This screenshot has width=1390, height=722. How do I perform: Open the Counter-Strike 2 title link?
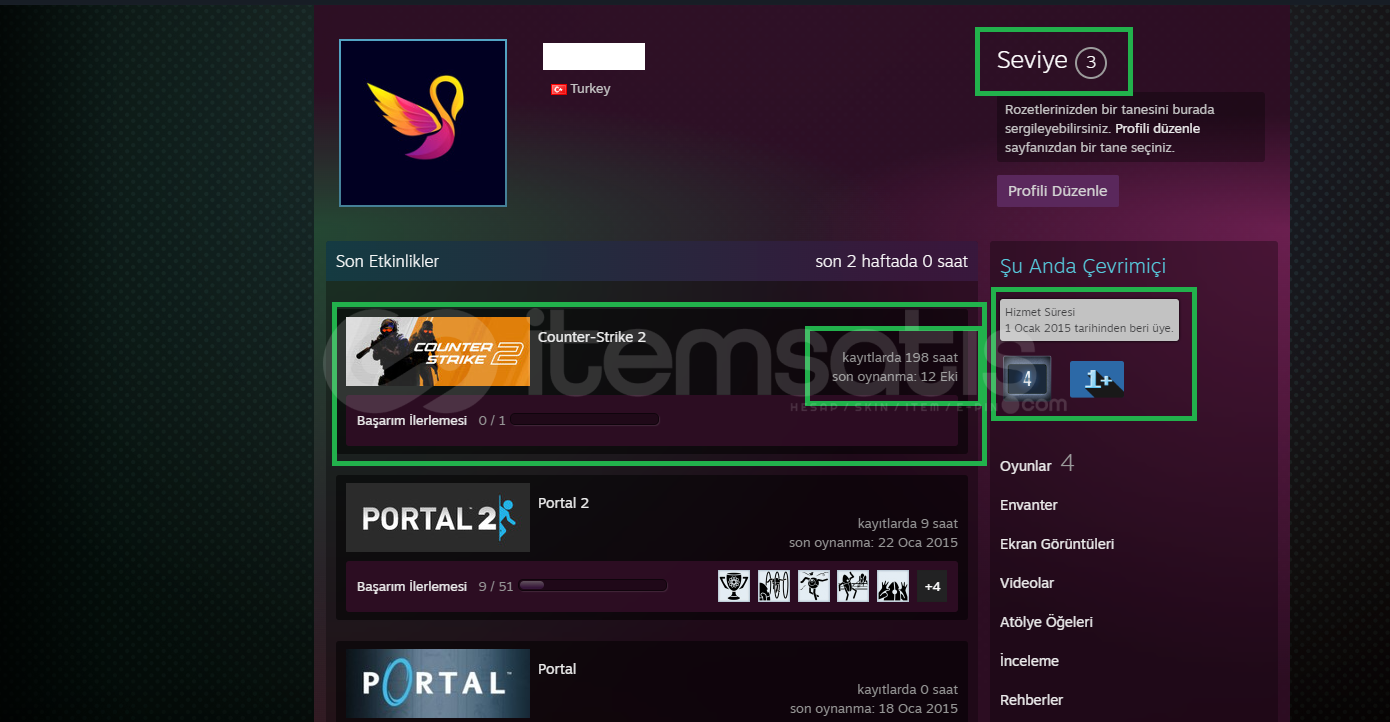coord(592,337)
